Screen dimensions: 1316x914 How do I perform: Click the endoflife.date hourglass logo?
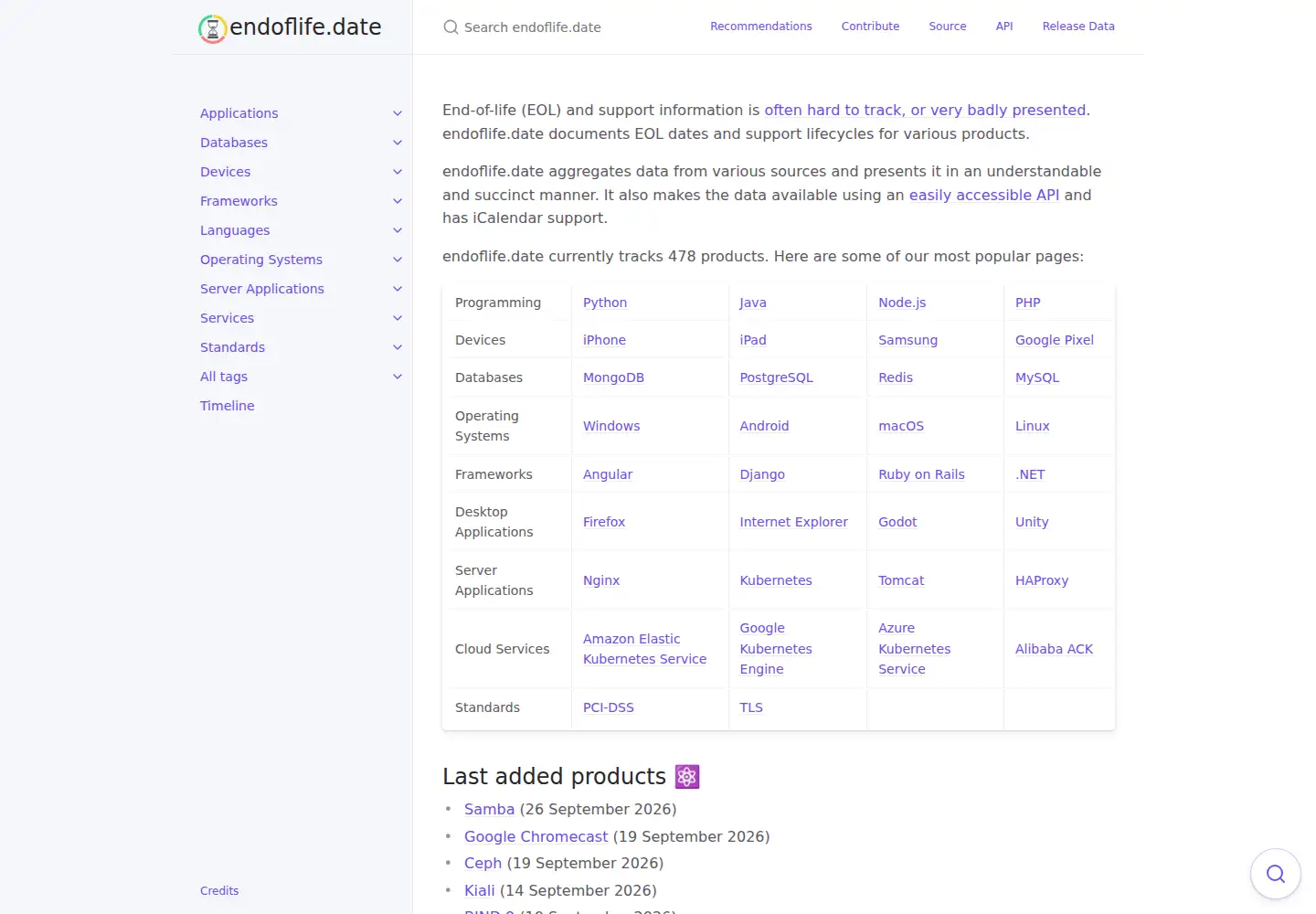click(x=212, y=28)
